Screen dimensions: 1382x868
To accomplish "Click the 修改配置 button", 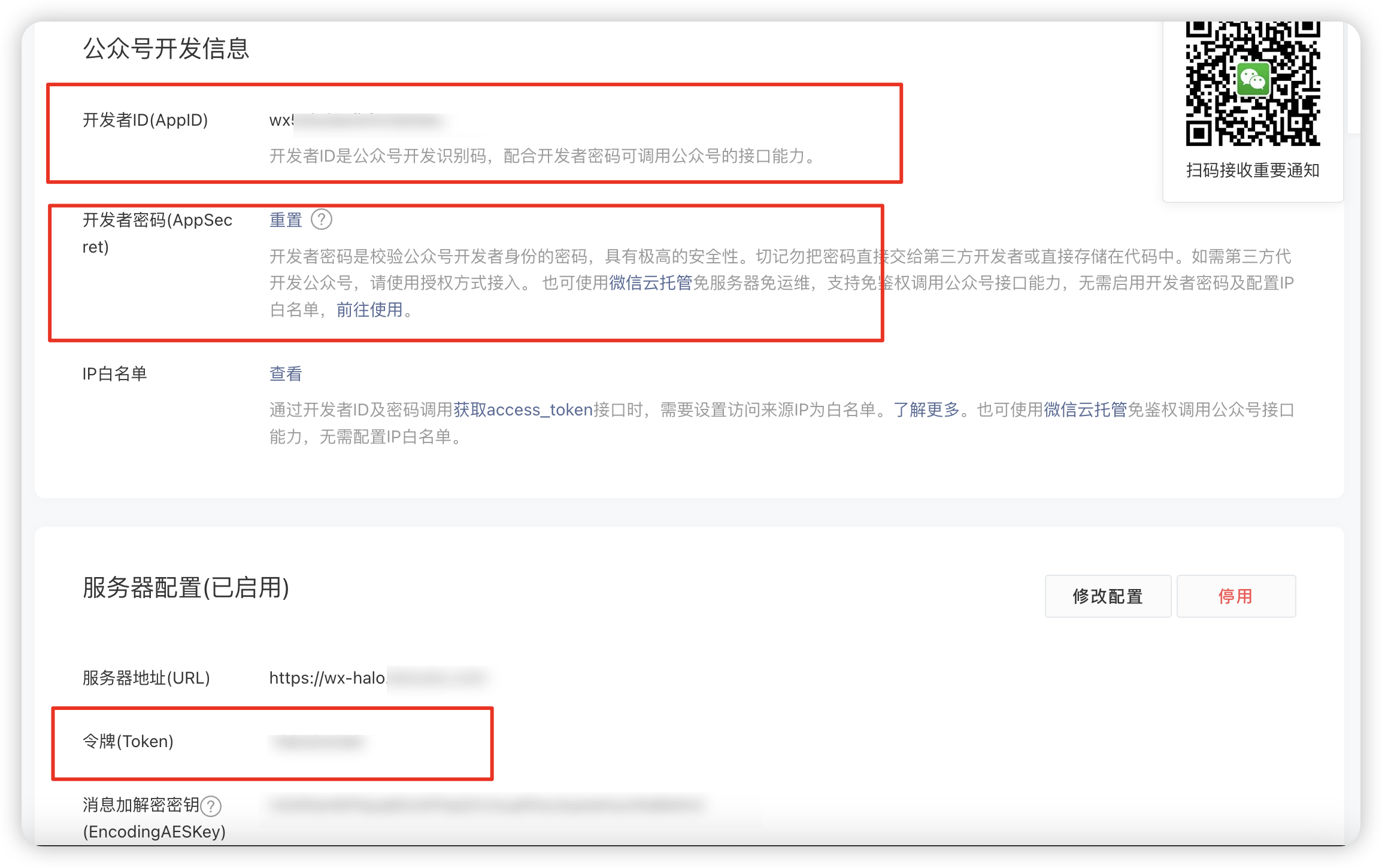I will 1108,596.
